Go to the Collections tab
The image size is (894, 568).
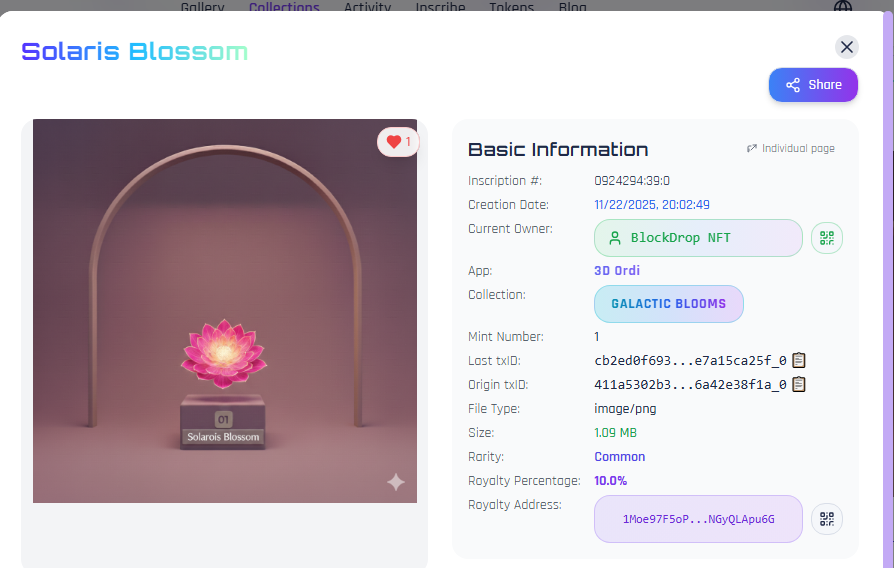pos(284,7)
